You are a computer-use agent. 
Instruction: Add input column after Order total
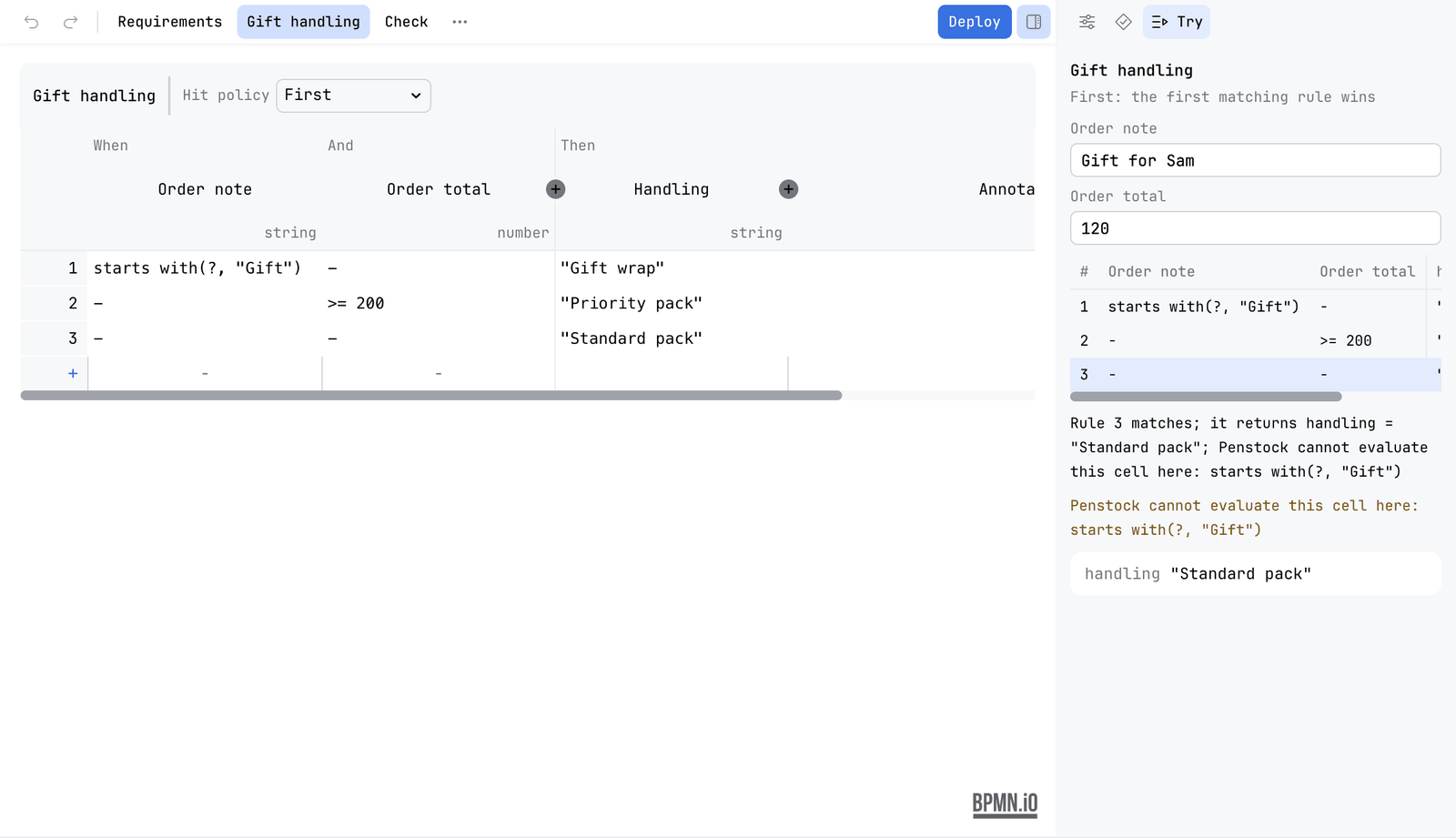point(555,189)
